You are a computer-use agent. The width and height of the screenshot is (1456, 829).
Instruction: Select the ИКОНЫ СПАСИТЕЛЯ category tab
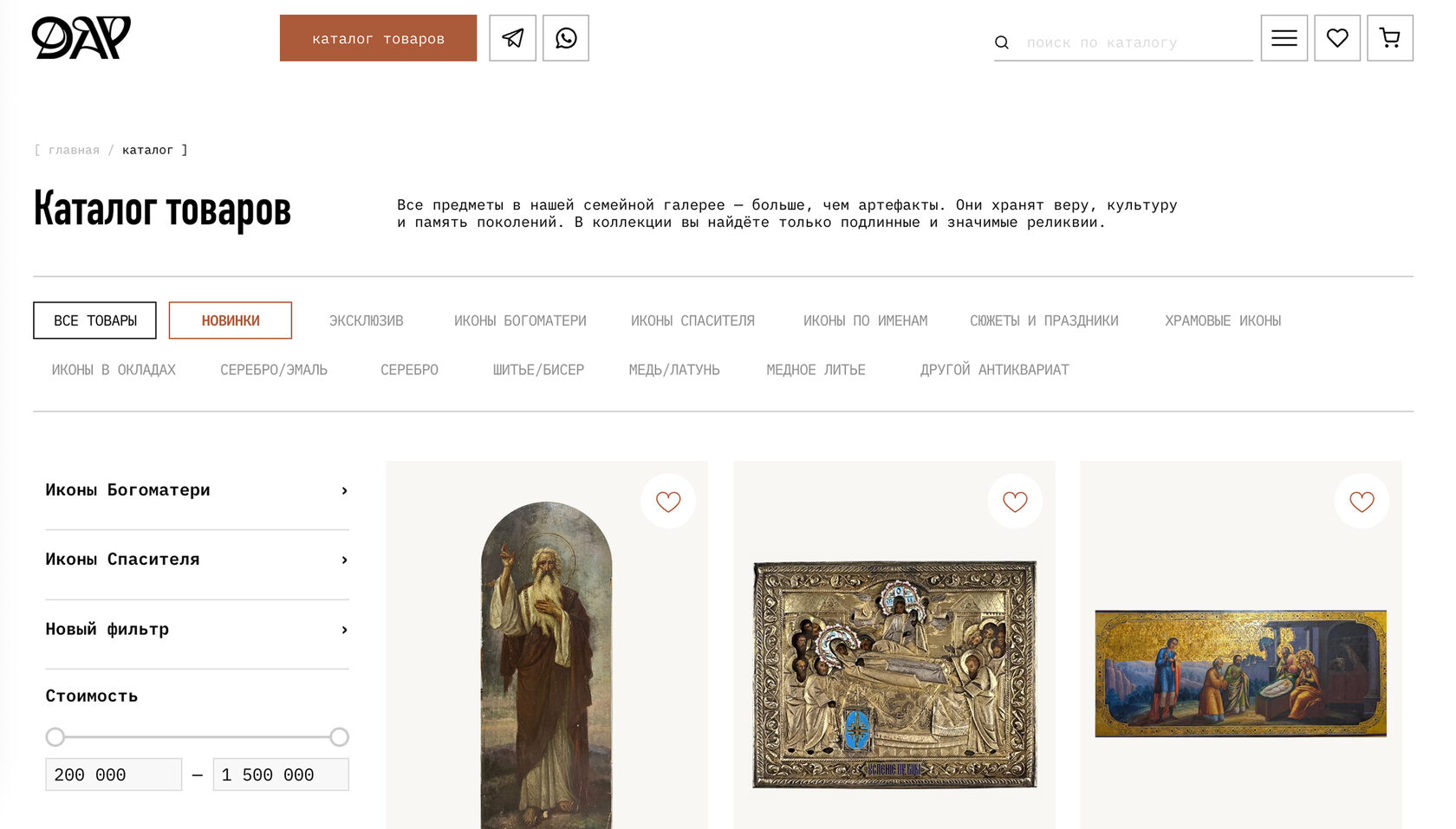click(692, 321)
